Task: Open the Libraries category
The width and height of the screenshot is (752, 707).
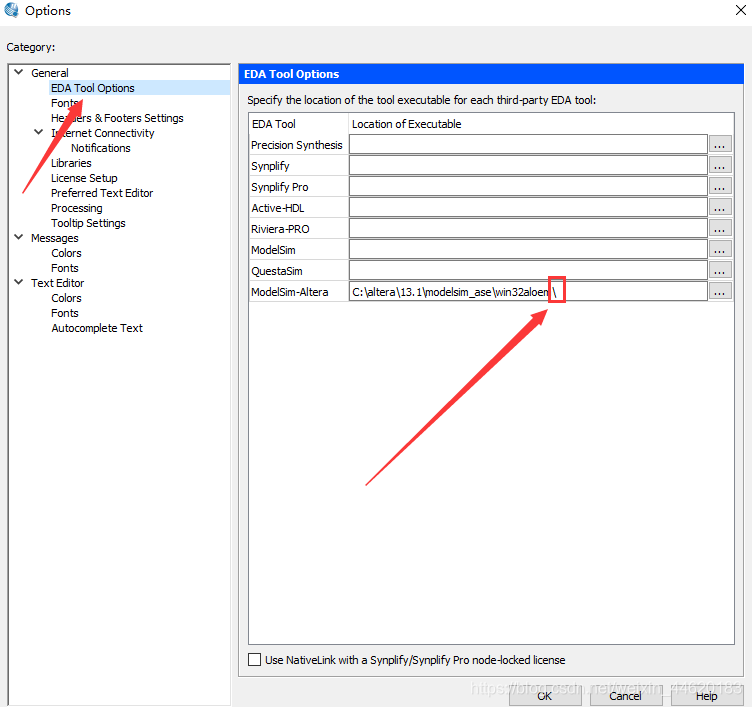Action: [71, 163]
